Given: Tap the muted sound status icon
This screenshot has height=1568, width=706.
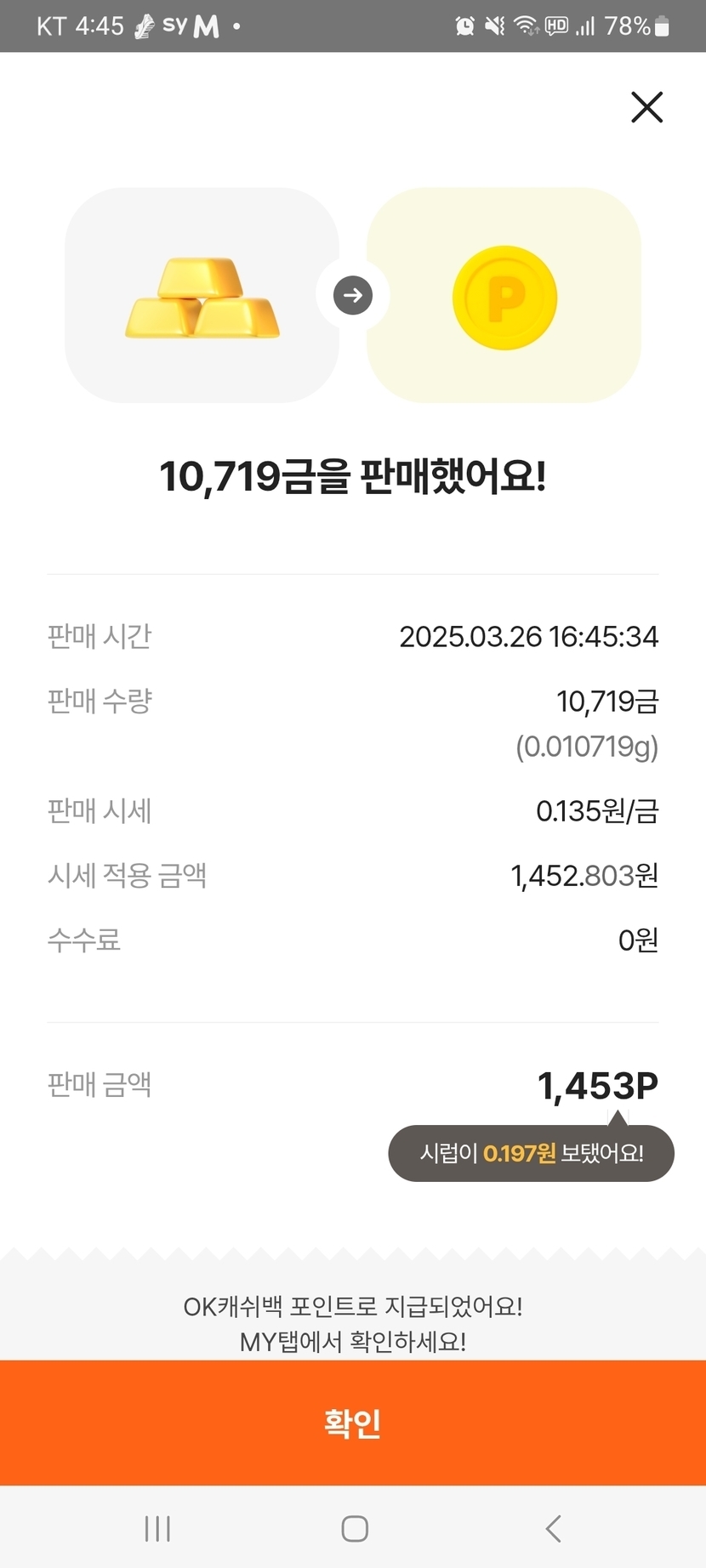Looking at the screenshot, I should pos(494,26).
